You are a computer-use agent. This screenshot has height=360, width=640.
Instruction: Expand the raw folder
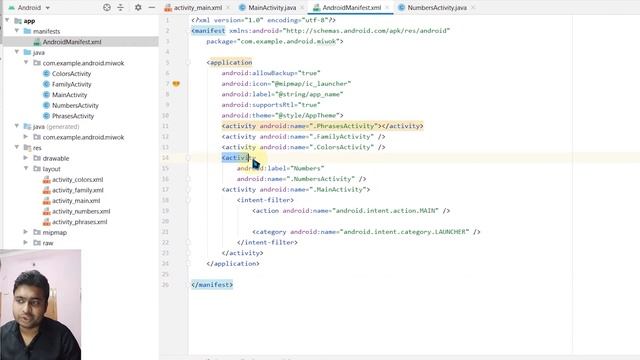[x=26, y=242]
